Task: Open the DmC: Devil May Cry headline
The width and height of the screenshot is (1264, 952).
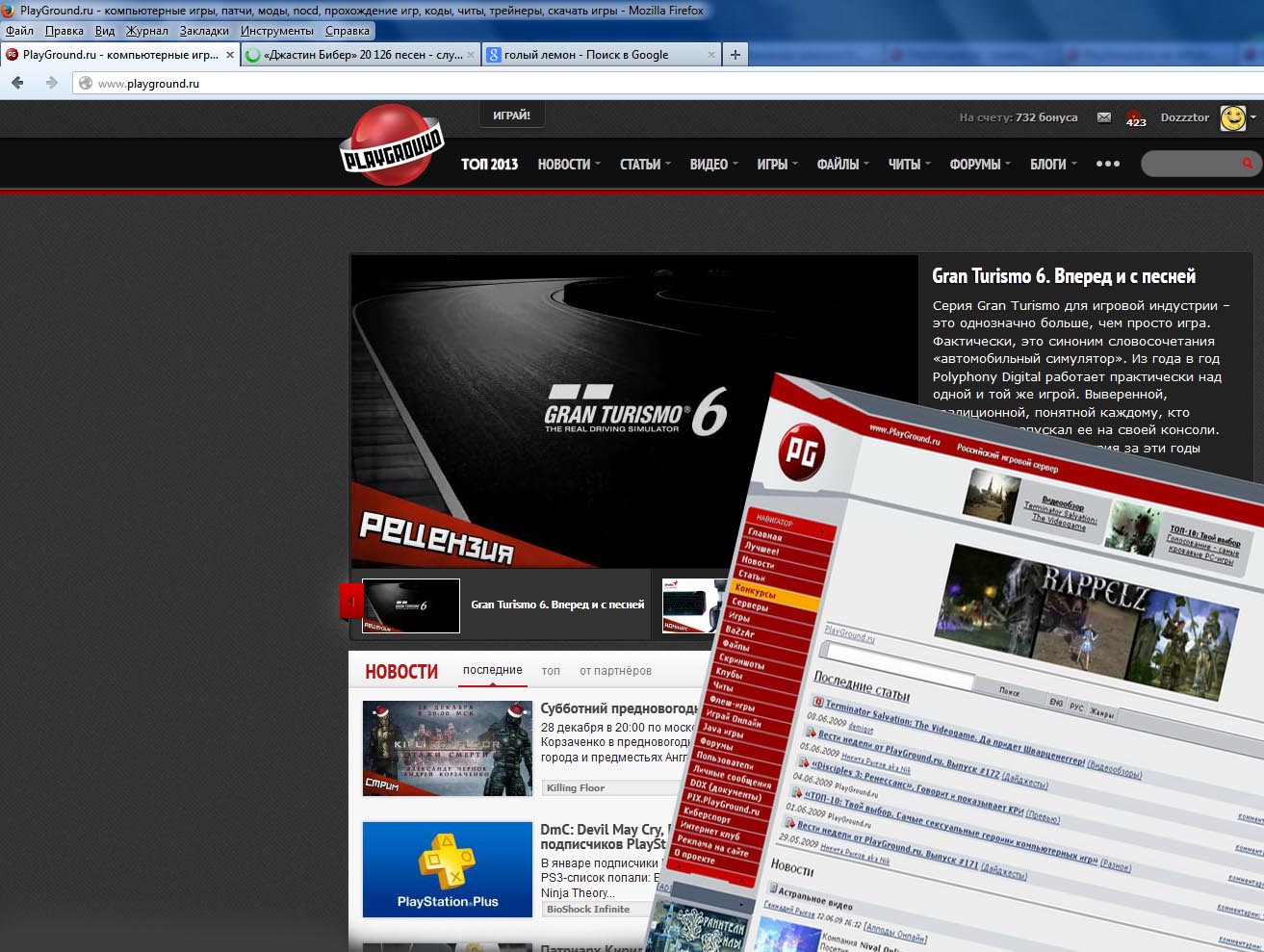Action: pos(604,836)
